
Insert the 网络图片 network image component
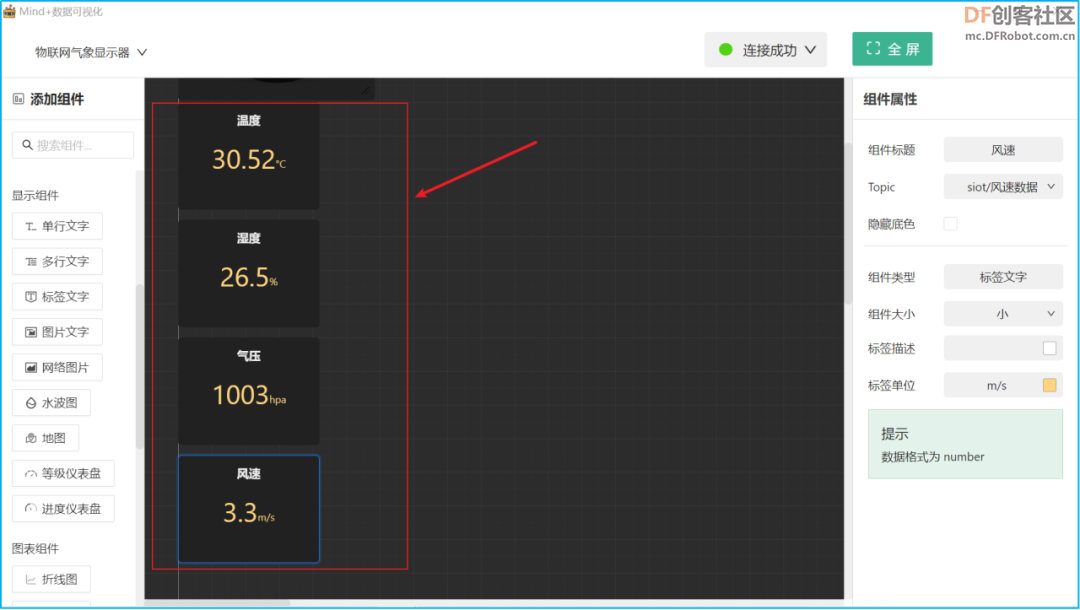[x=57, y=368]
